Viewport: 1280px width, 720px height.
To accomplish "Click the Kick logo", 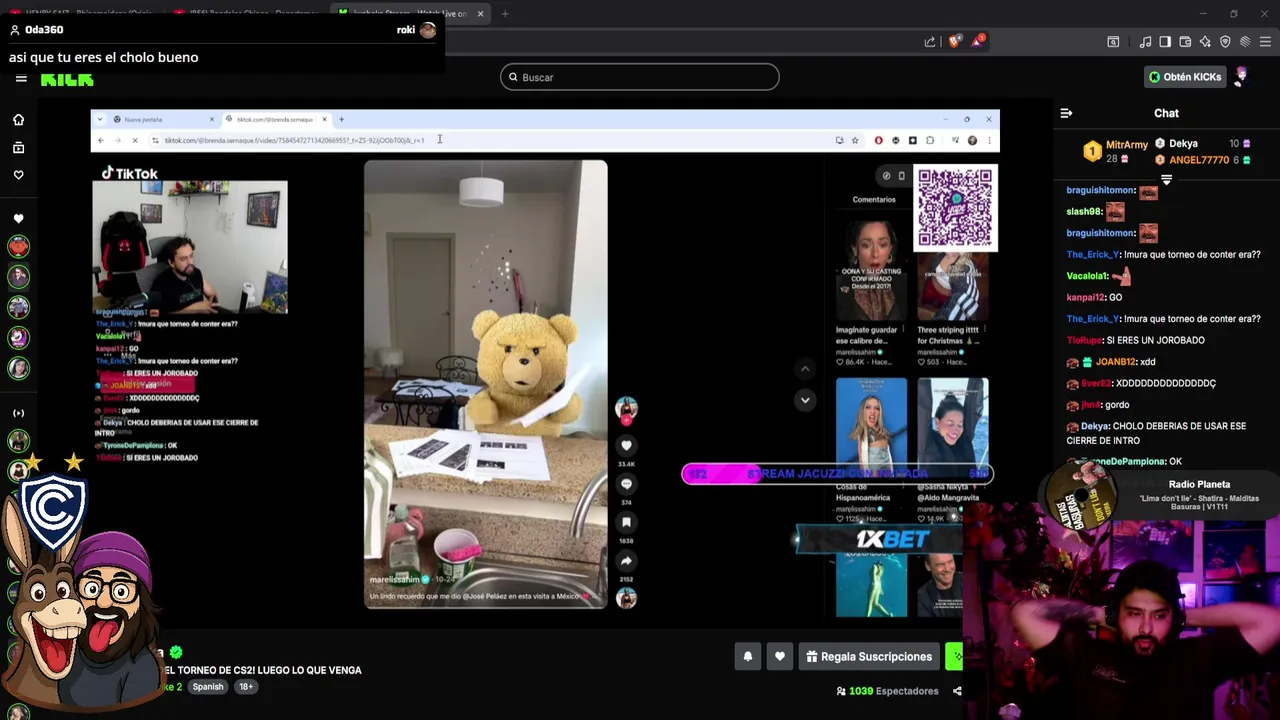I will (67, 79).
